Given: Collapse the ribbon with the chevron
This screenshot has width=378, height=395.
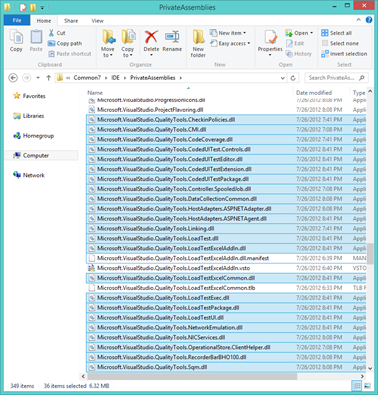Looking at the screenshot, I should point(358,20).
